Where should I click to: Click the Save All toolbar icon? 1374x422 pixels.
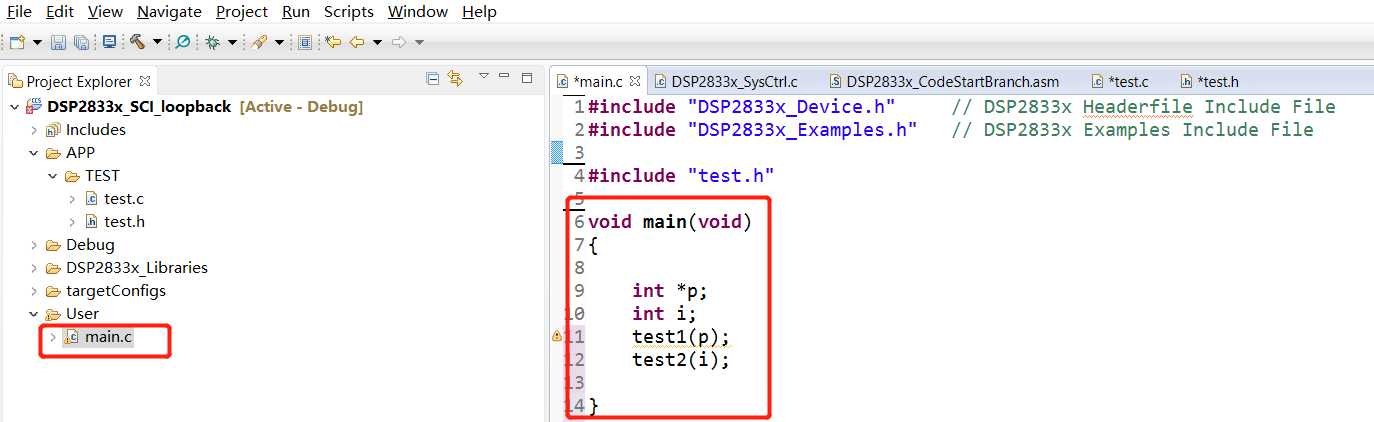click(x=81, y=42)
